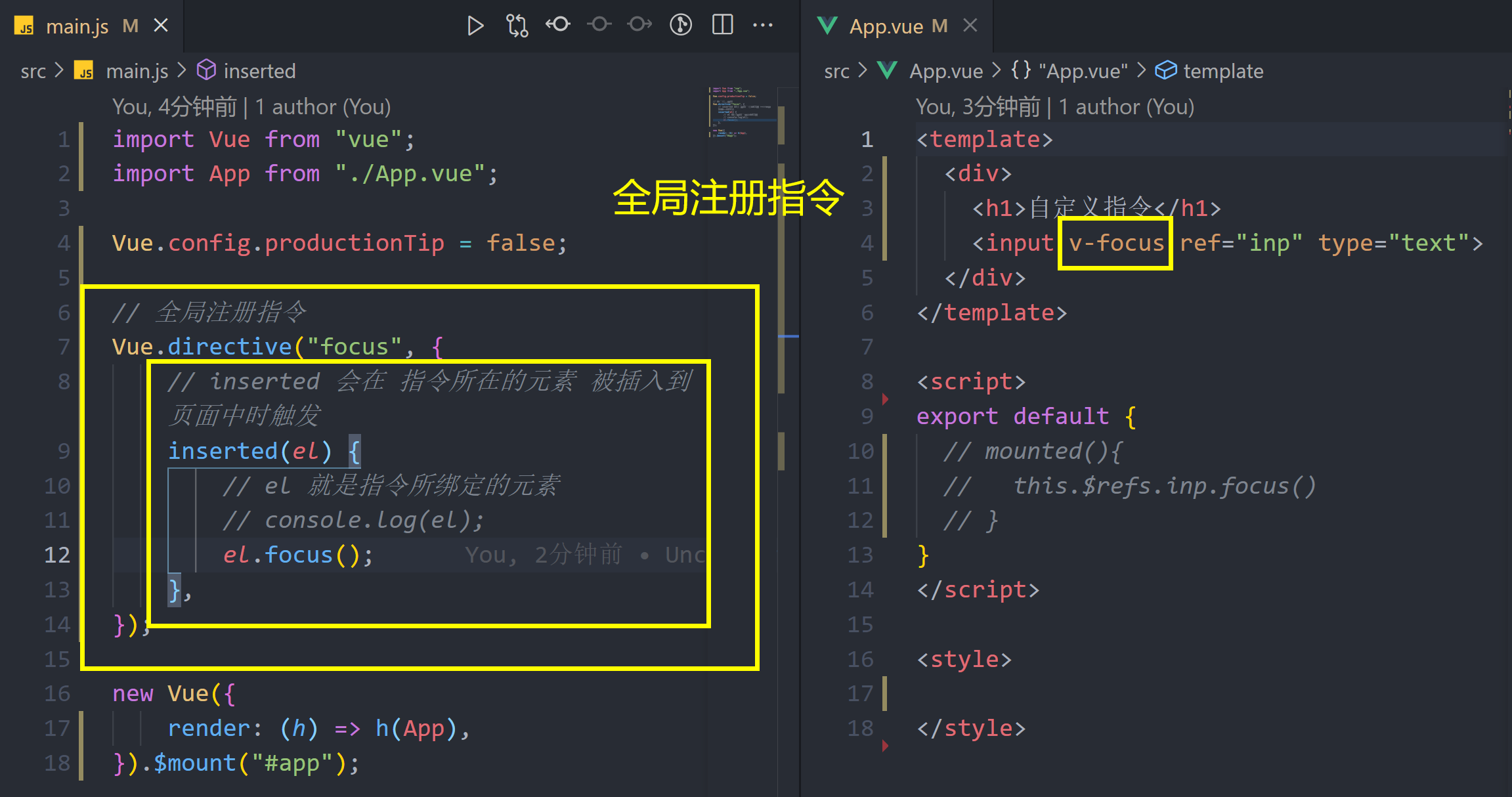Click the 'v-focus' attribute in App.vue
1512x797 pixels.
[1116, 244]
